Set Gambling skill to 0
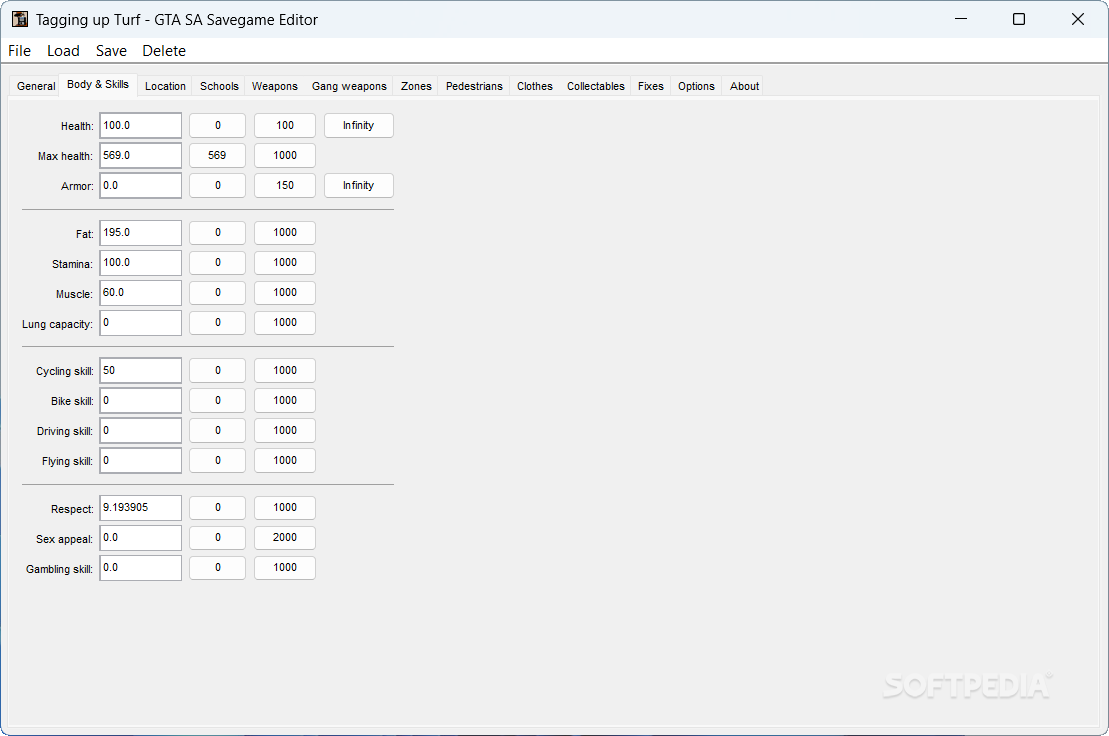 217,568
